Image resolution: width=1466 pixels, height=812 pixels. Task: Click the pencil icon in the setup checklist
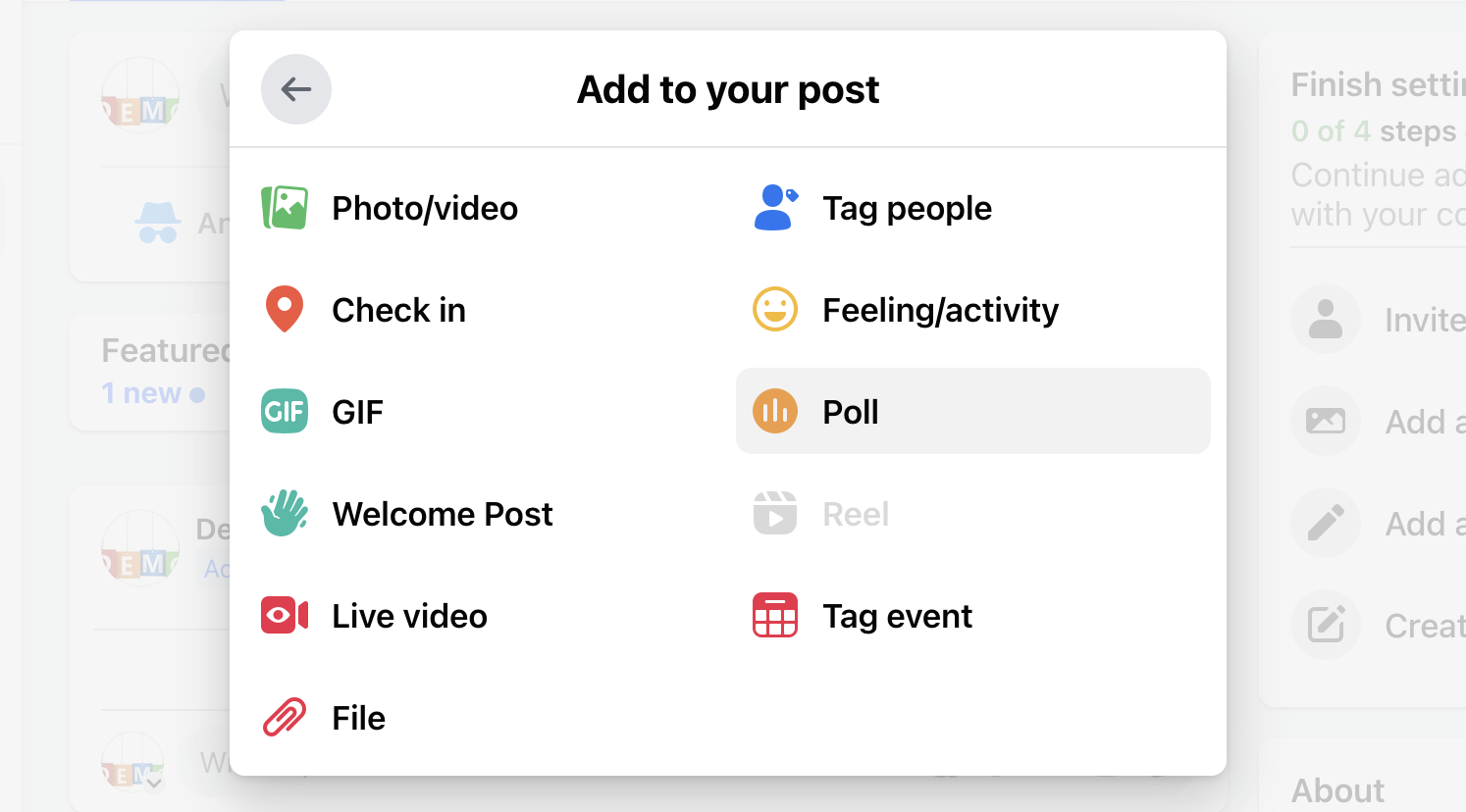tap(1326, 523)
